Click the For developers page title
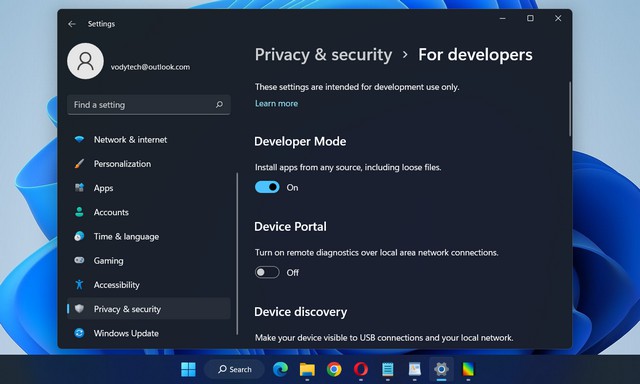Screen dimensions: 640x384 (x=475, y=55)
